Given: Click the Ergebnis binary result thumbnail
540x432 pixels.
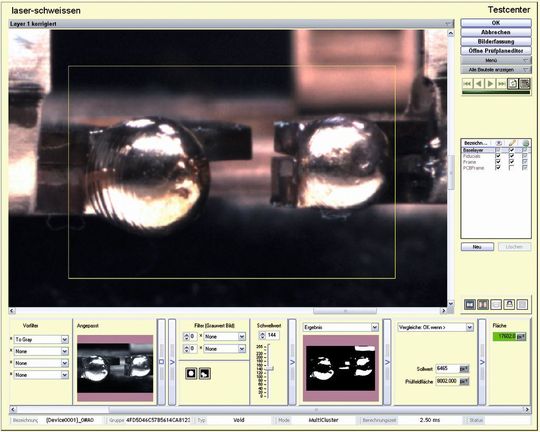Looking at the screenshot, I should (341, 368).
